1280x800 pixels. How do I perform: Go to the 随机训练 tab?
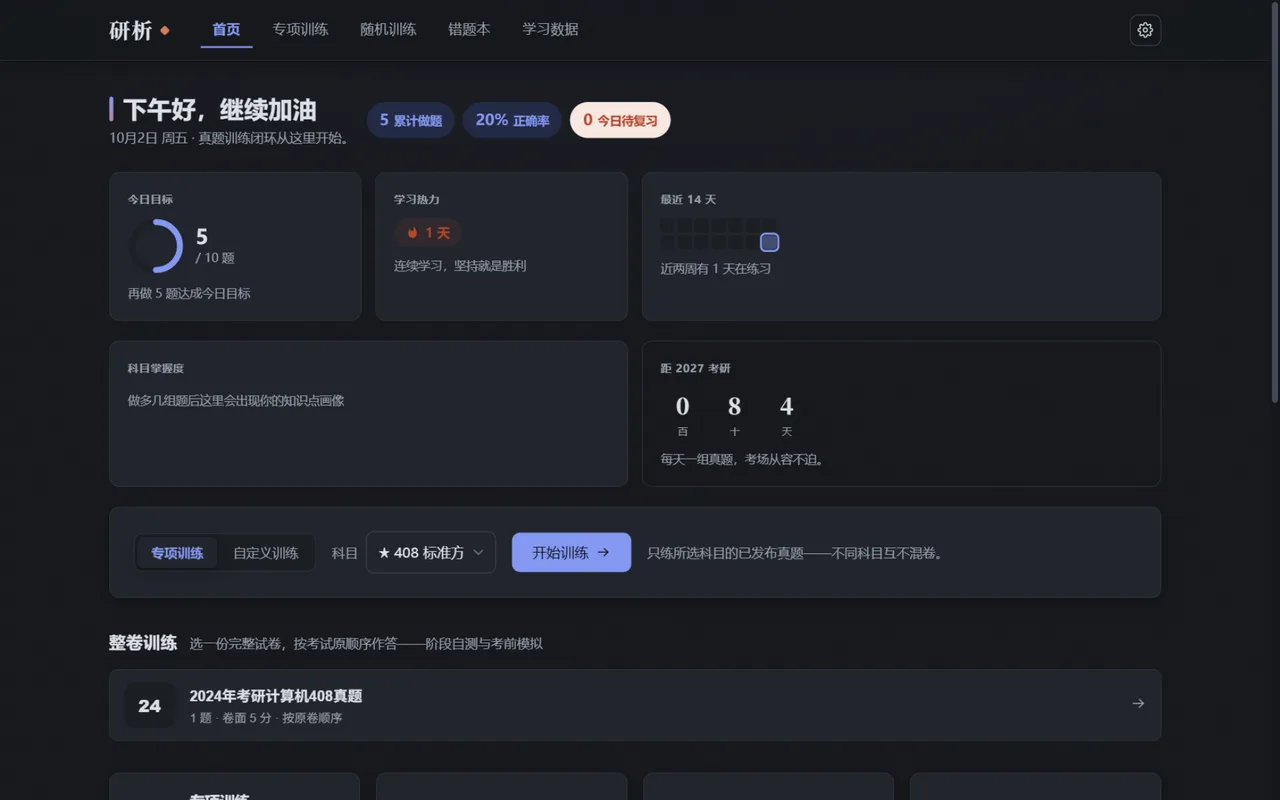(388, 30)
